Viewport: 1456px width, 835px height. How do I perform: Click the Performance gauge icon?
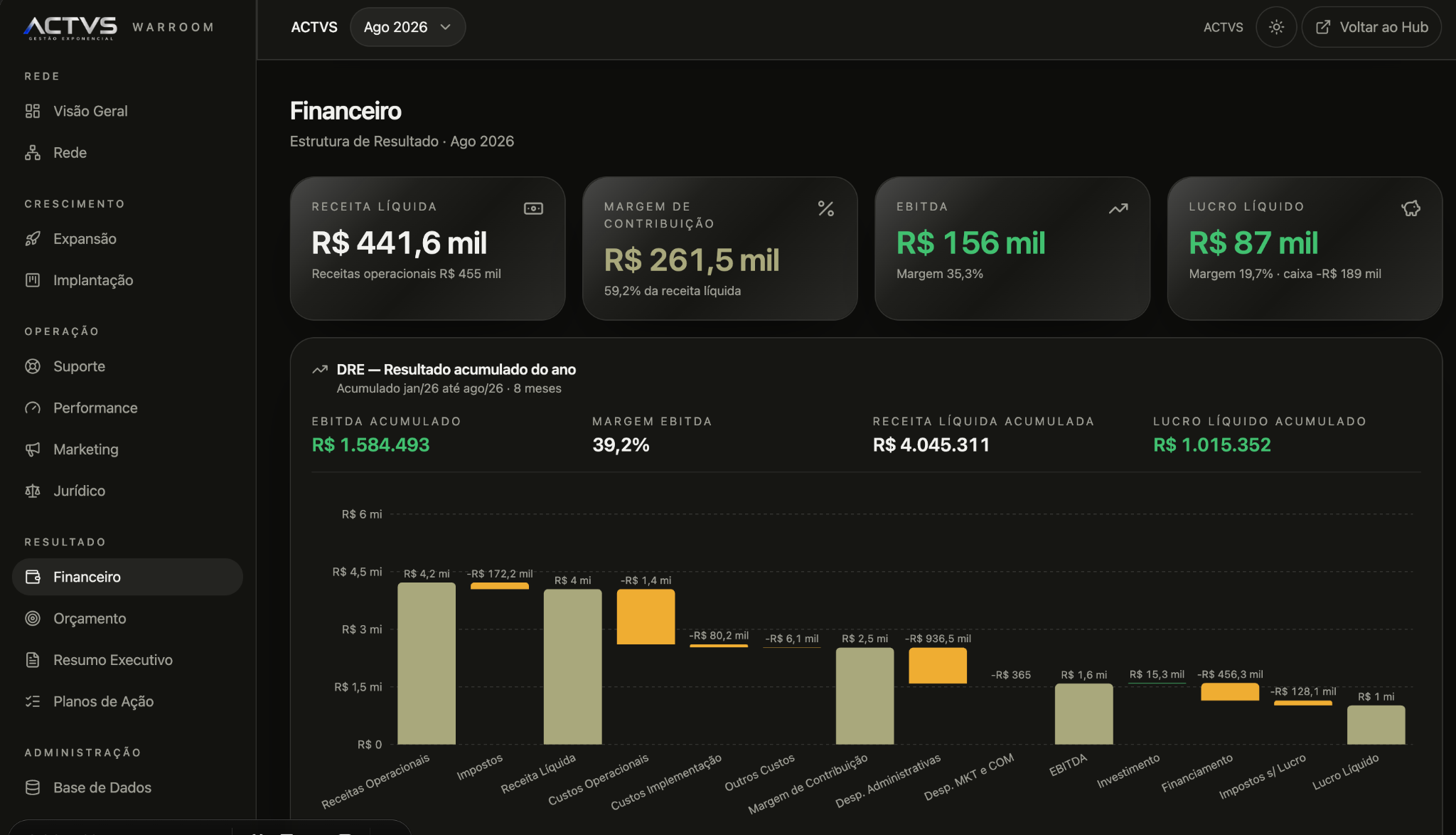tap(33, 408)
